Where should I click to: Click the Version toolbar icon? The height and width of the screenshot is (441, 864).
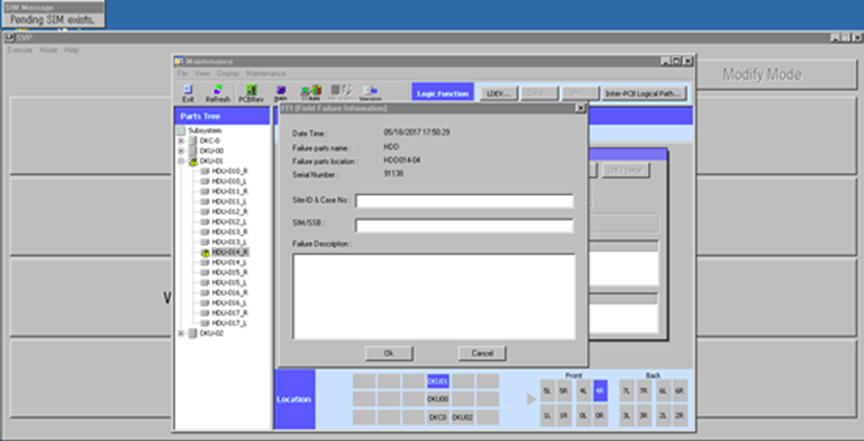[x=369, y=93]
